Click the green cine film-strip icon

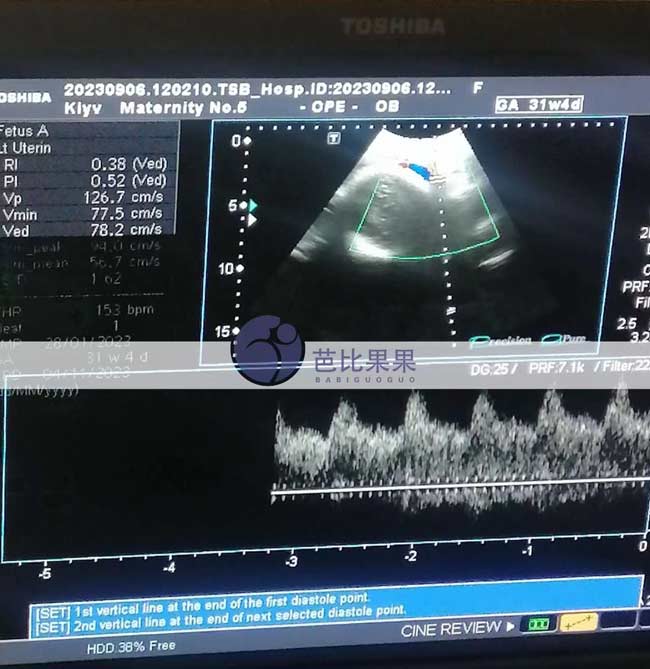tap(538, 625)
